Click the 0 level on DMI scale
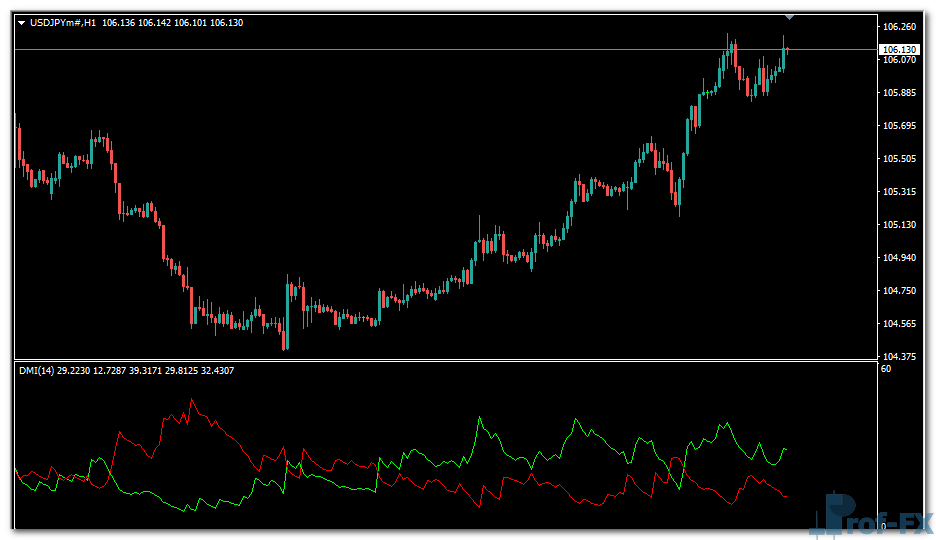 [x=883, y=524]
